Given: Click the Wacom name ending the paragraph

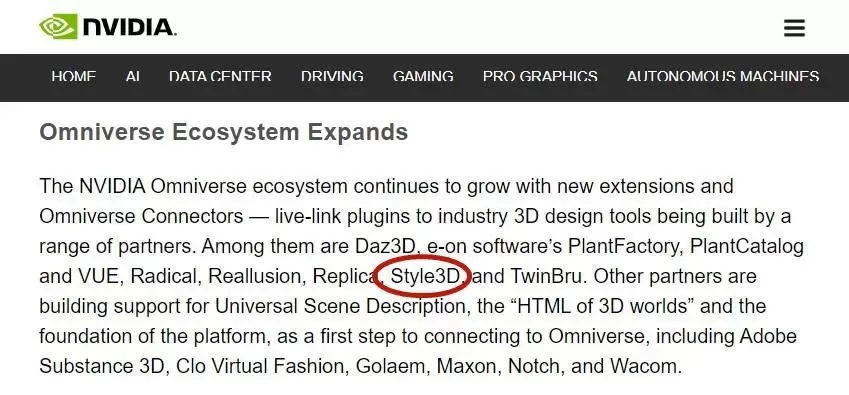Looking at the screenshot, I should tap(644, 366).
